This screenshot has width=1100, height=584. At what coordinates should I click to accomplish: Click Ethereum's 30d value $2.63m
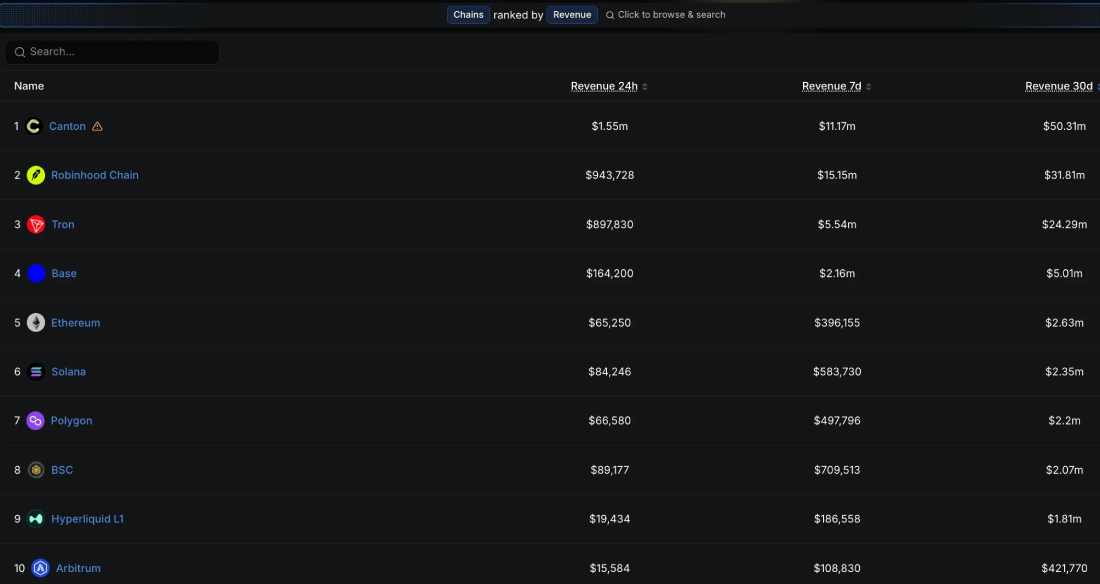click(x=1064, y=323)
